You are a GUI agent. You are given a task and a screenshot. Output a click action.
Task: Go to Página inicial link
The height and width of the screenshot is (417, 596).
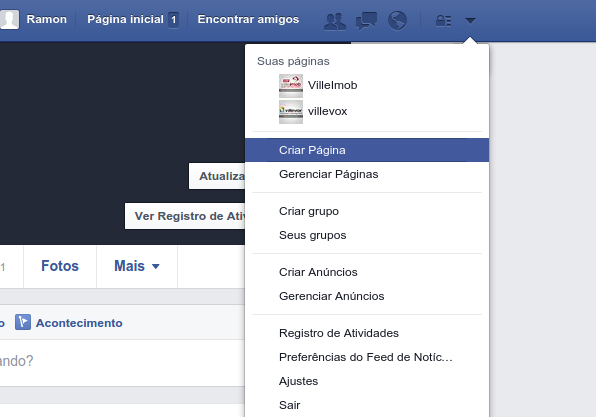(x=125, y=19)
